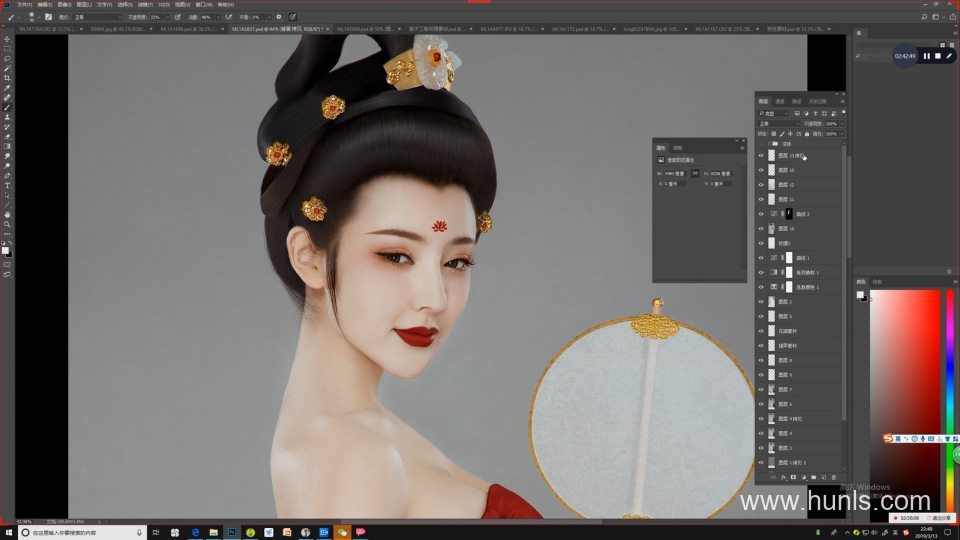Select the Clone Stamp tool
This screenshot has width=960, height=540.
pyautogui.click(x=7, y=117)
